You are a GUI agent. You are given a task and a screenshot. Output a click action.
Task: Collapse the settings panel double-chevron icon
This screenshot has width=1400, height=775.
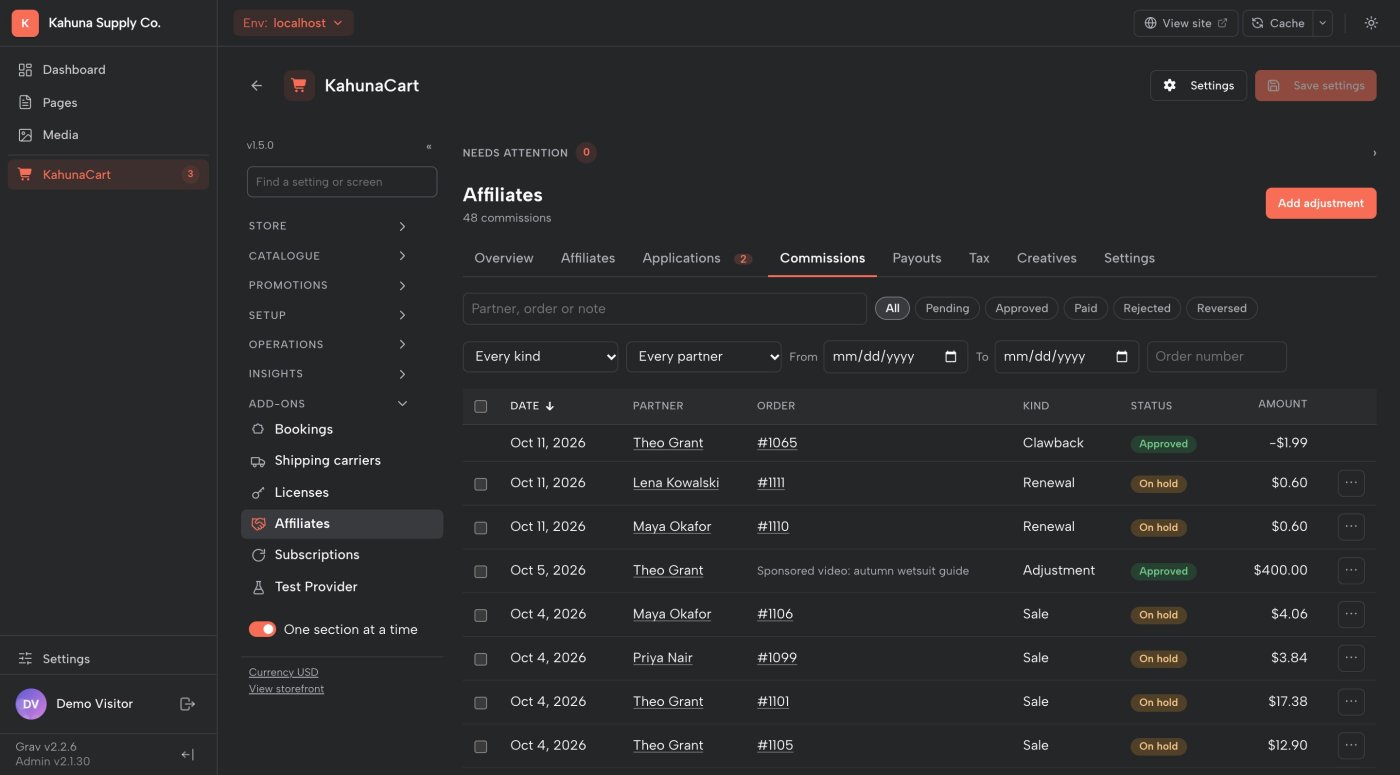point(429,146)
